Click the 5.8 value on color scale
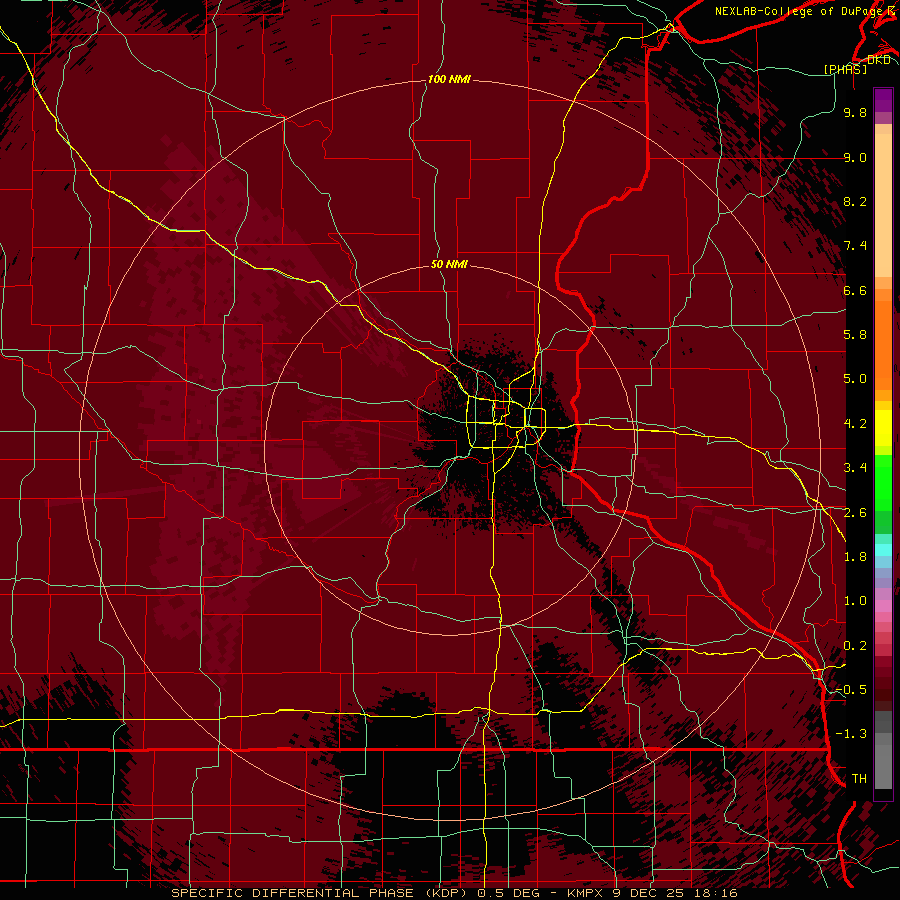Image resolution: width=900 pixels, height=900 pixels. (x=855, y=335)
